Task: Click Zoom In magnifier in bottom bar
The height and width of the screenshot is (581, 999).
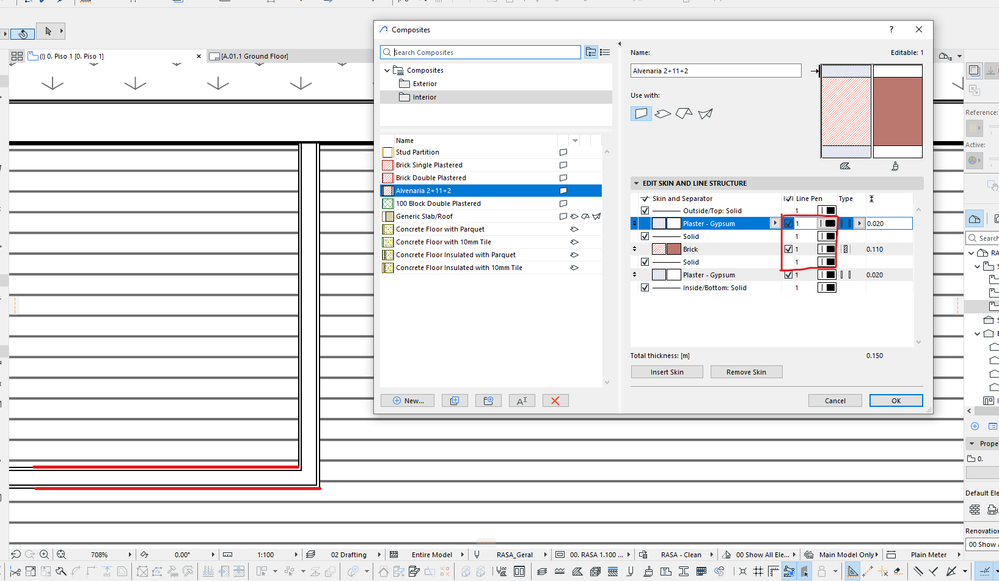Action: tap(44, 554)
